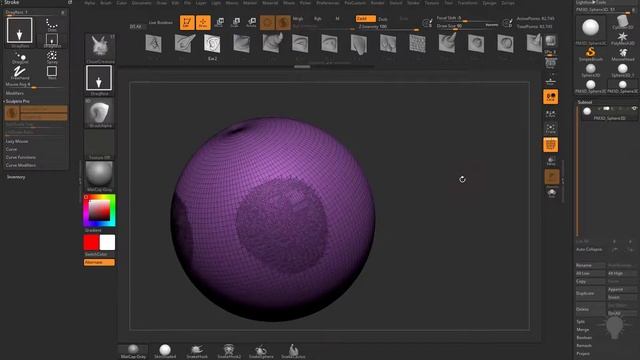Open the current brush thumbnail on left shelf
The image size is (640, 360).
pyautogui.click(x=100, y=49)
